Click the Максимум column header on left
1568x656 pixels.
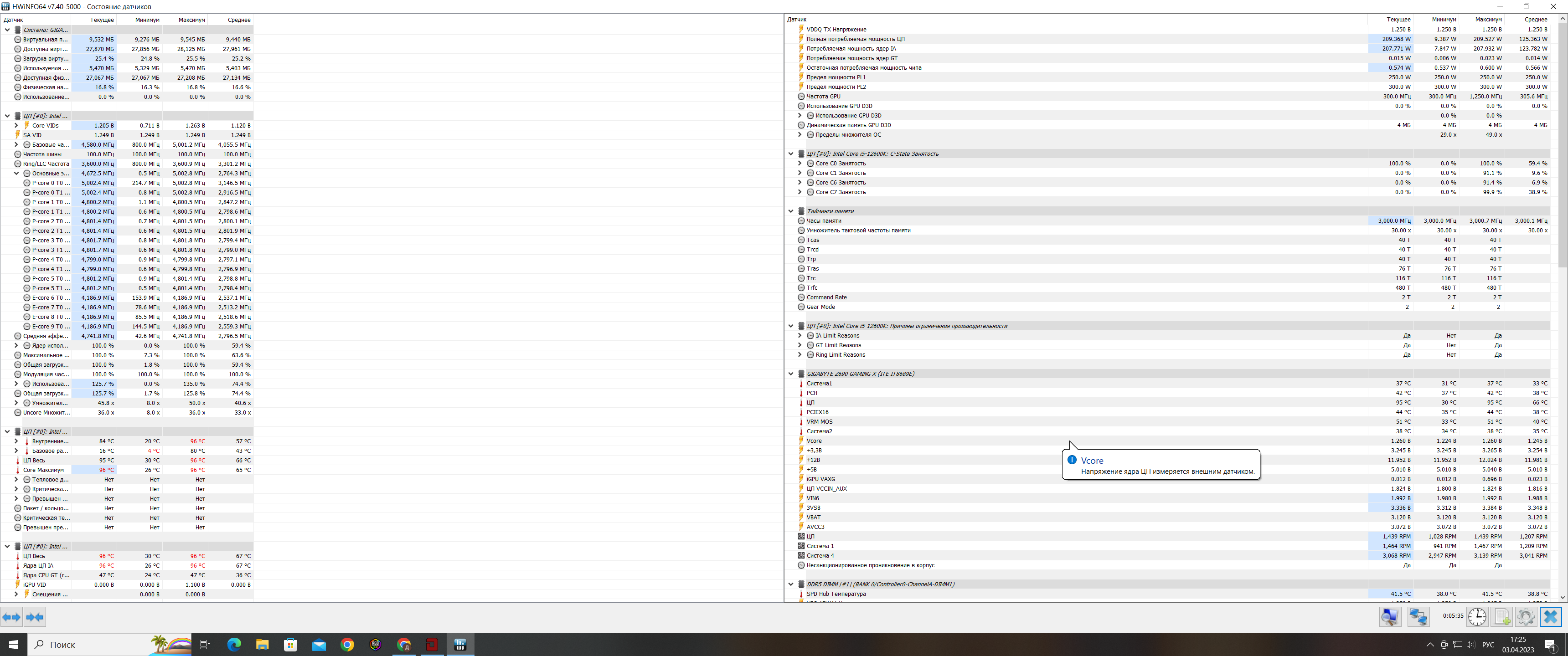[x=191, y=20]
